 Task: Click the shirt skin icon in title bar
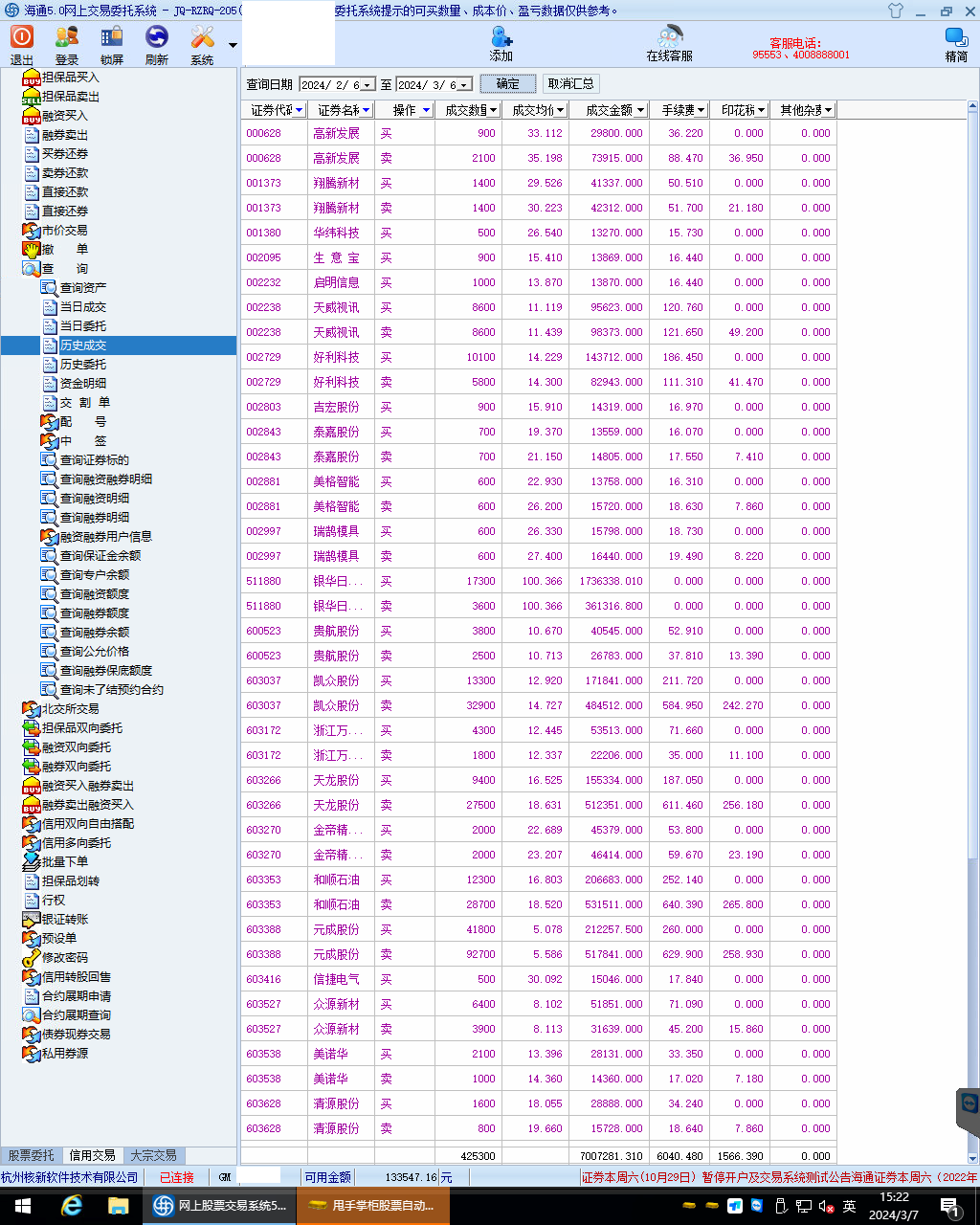tap(896, 11)
